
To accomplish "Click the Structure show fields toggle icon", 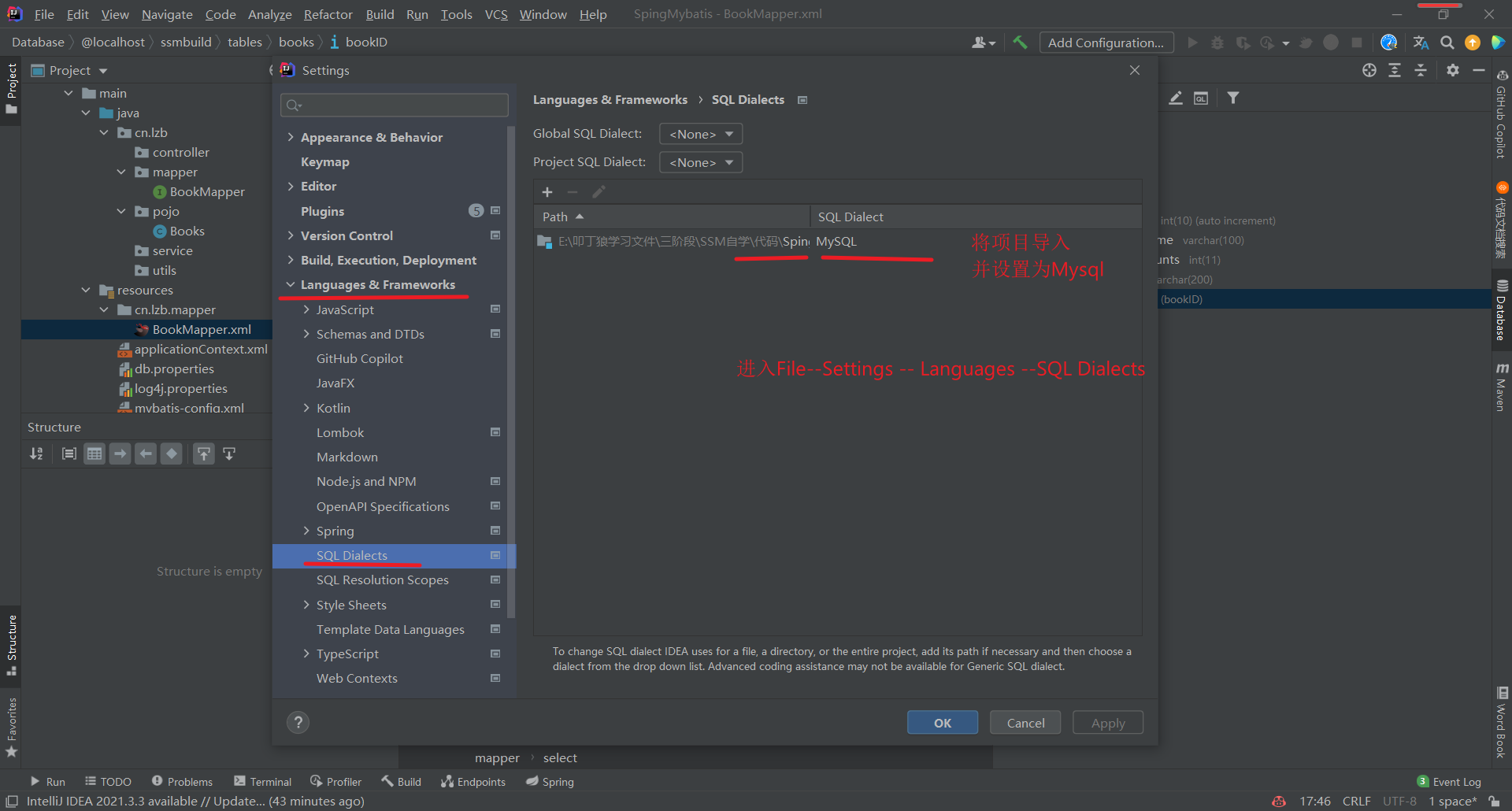I will pos(69,454).
